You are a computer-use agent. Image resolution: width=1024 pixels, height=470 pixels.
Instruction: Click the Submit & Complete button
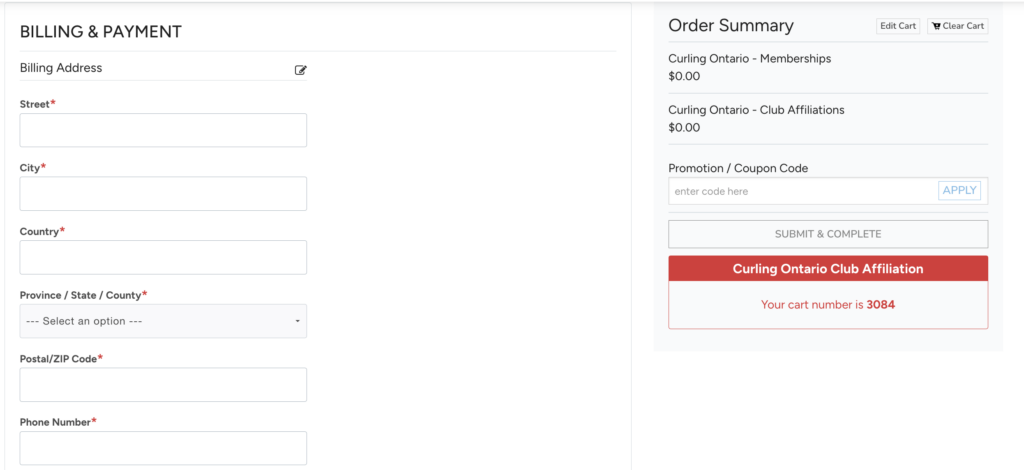click(828, 234)
